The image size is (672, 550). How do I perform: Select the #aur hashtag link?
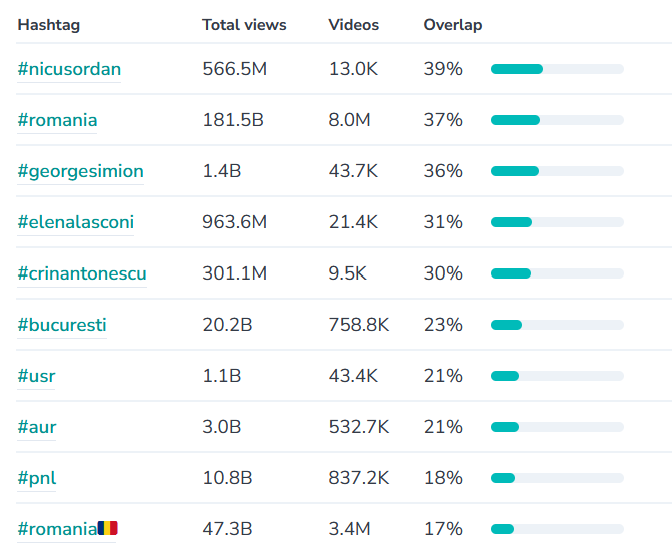coord(37,427)
